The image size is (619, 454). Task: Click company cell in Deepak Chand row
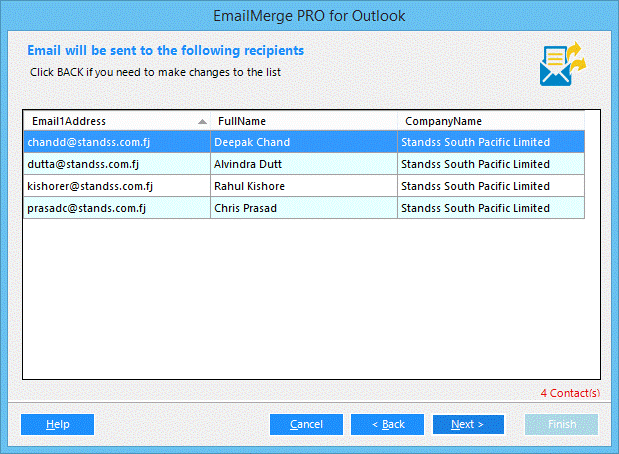point(491,142)
